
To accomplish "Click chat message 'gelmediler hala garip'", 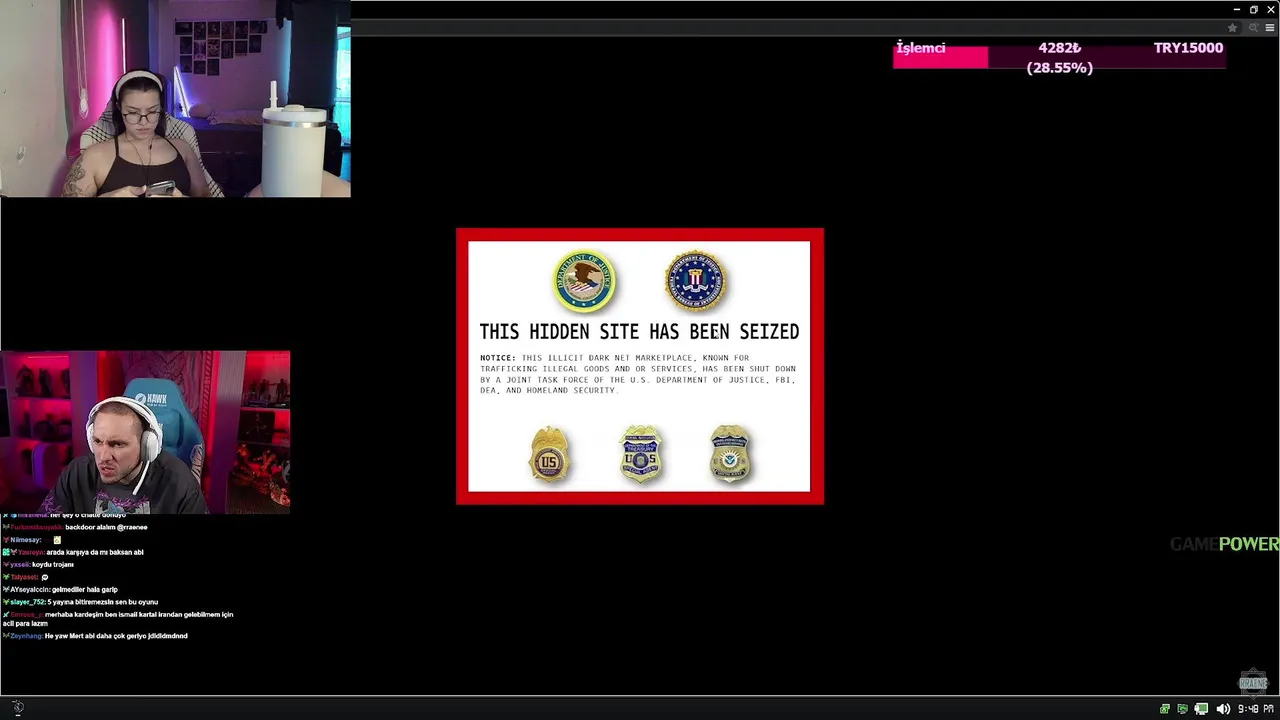I will tap(85, 590).
